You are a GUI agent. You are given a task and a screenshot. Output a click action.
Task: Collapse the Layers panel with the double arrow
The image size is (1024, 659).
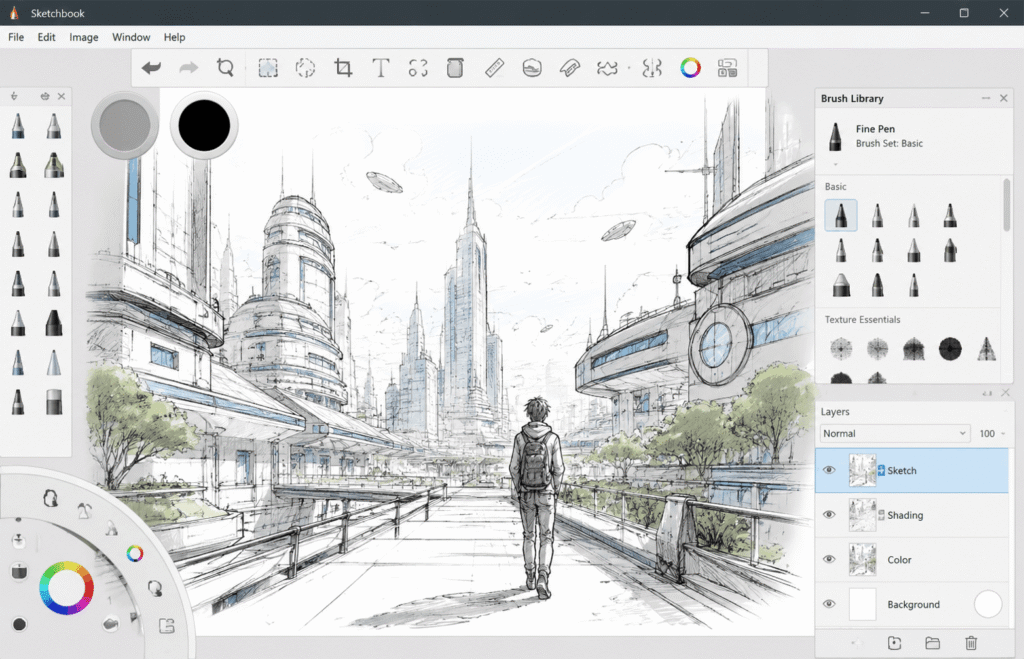pos(987,393)
